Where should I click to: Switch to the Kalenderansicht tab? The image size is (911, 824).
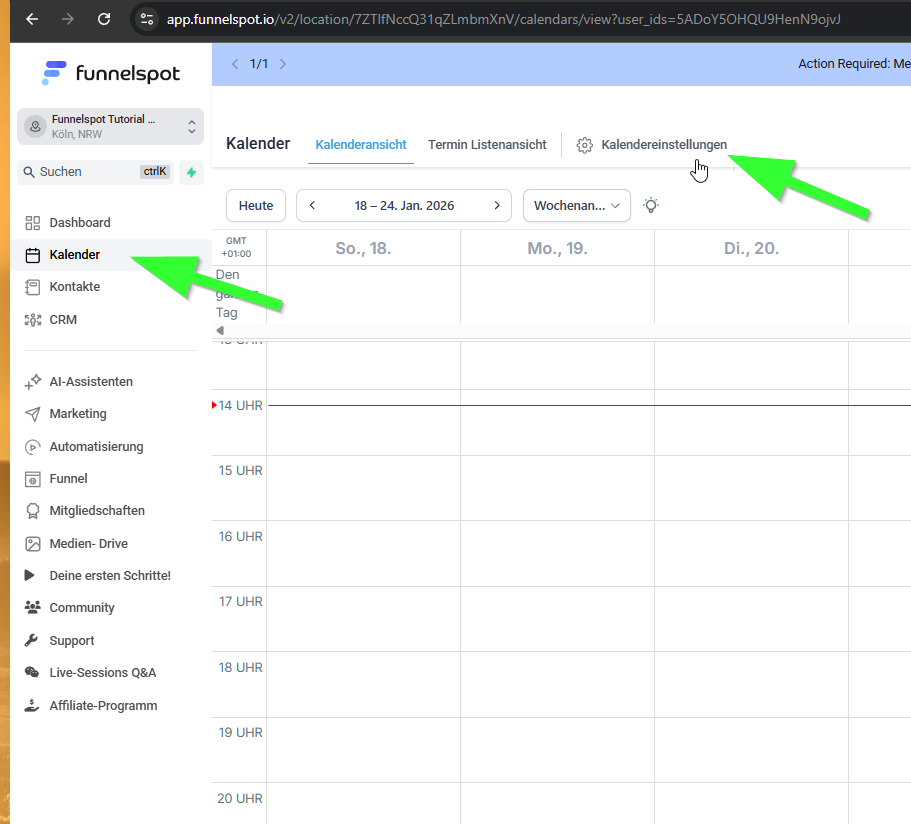coord(361,145)
